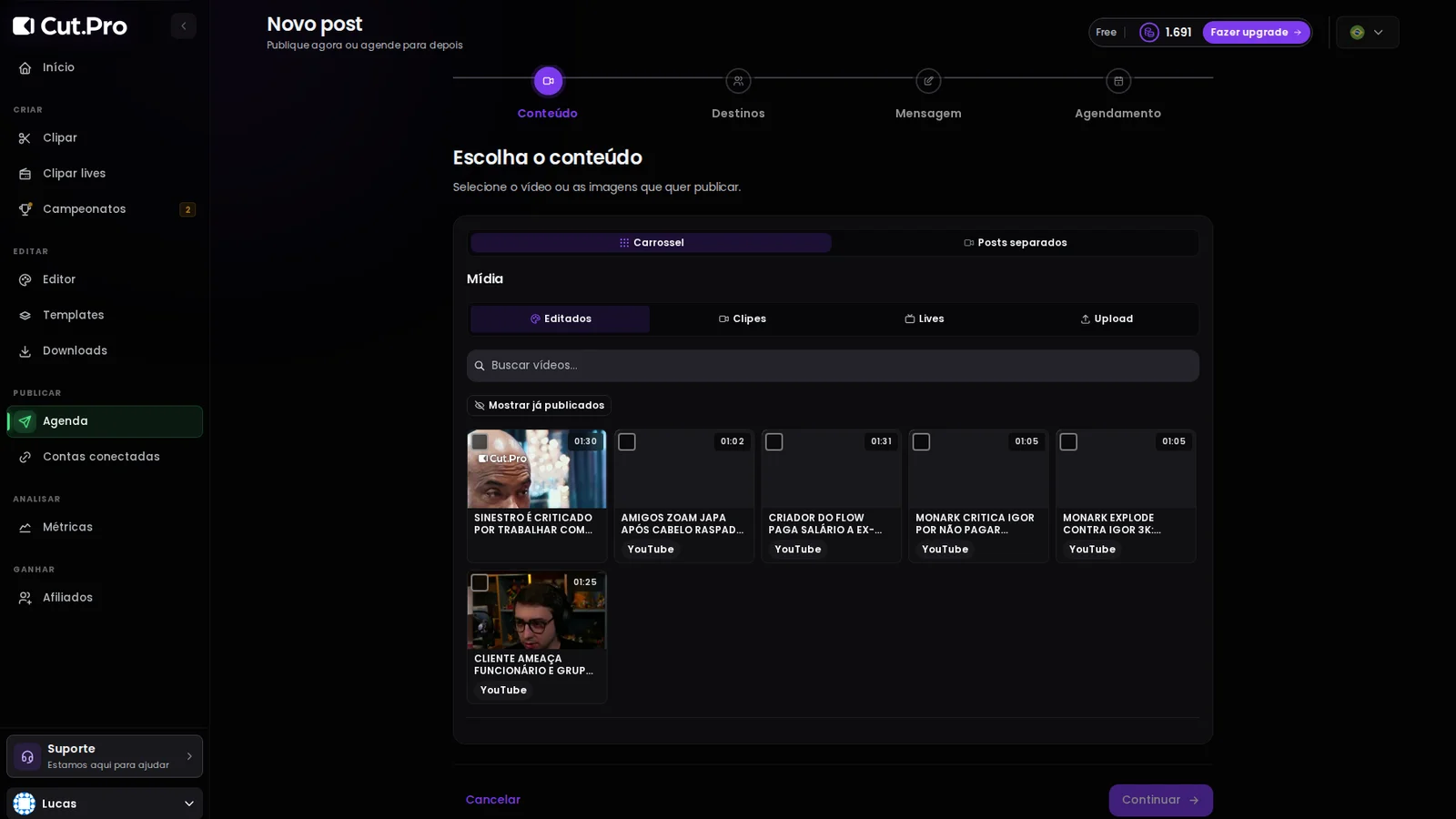The image size is (1456, 819).
Task: Switch to Posts separados mode
Action: coord(1016,243)
